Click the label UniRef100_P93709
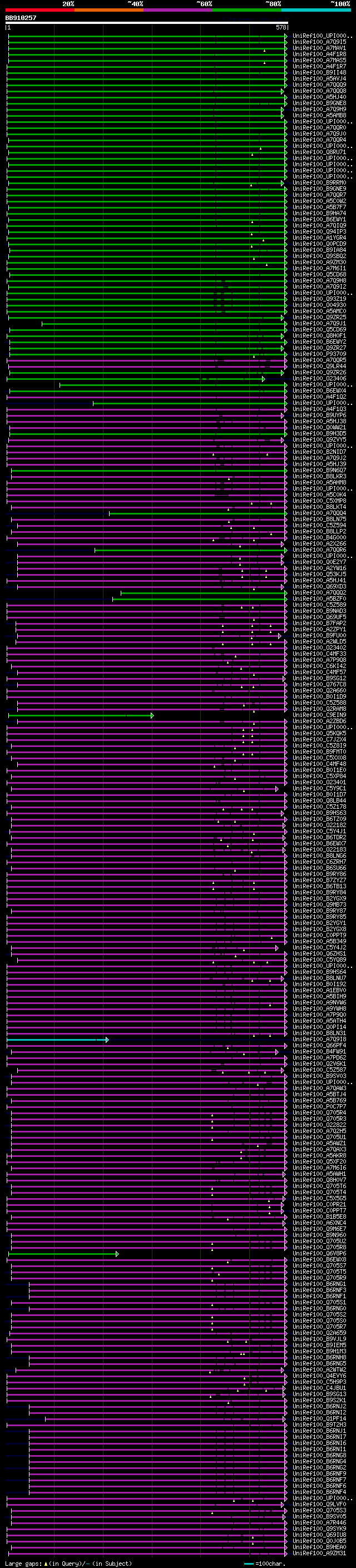Screen dimensions: 356x1568 point(319,354)
